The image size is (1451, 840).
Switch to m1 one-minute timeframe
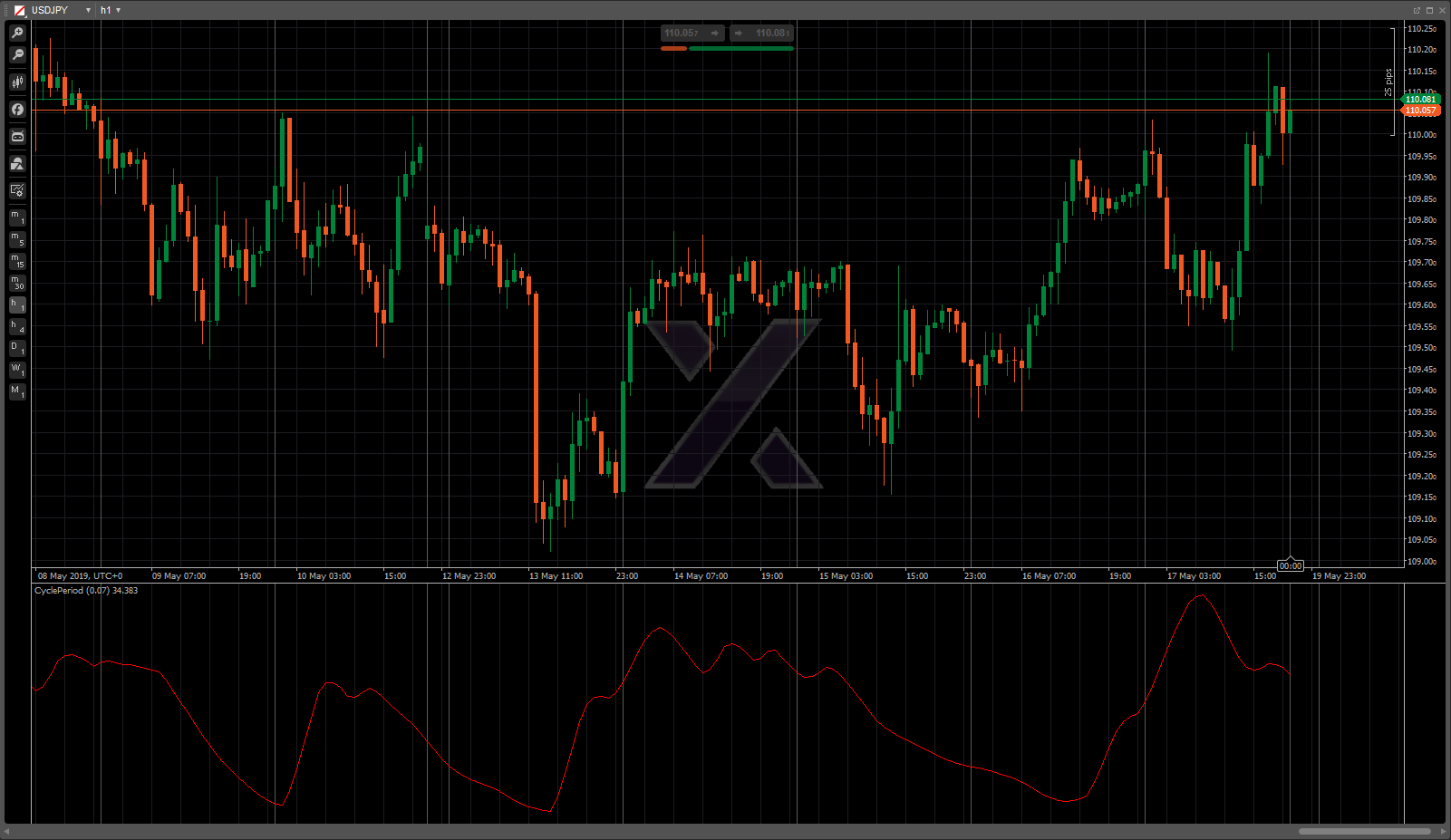pyautogui.click(x=17, y=217)
